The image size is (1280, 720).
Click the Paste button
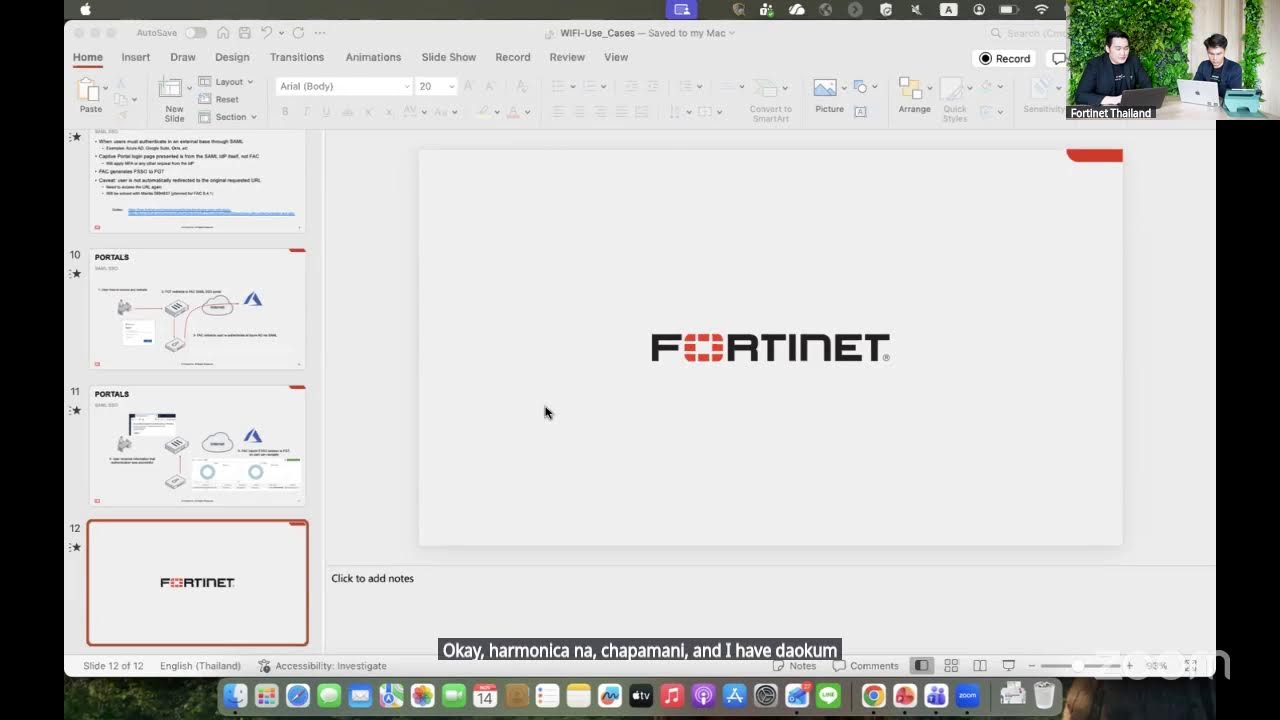click(90, 96)
